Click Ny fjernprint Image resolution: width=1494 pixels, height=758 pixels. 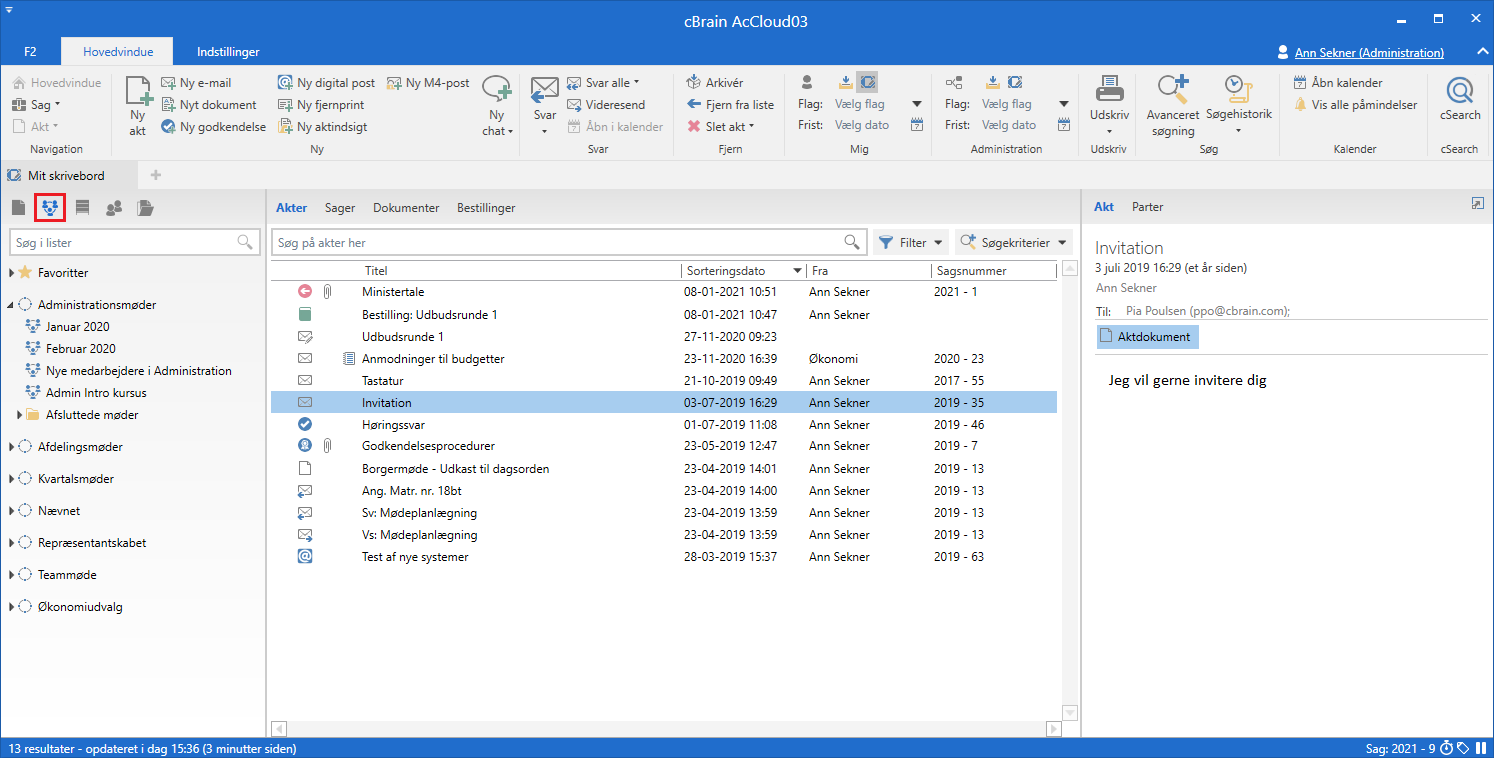321,105
